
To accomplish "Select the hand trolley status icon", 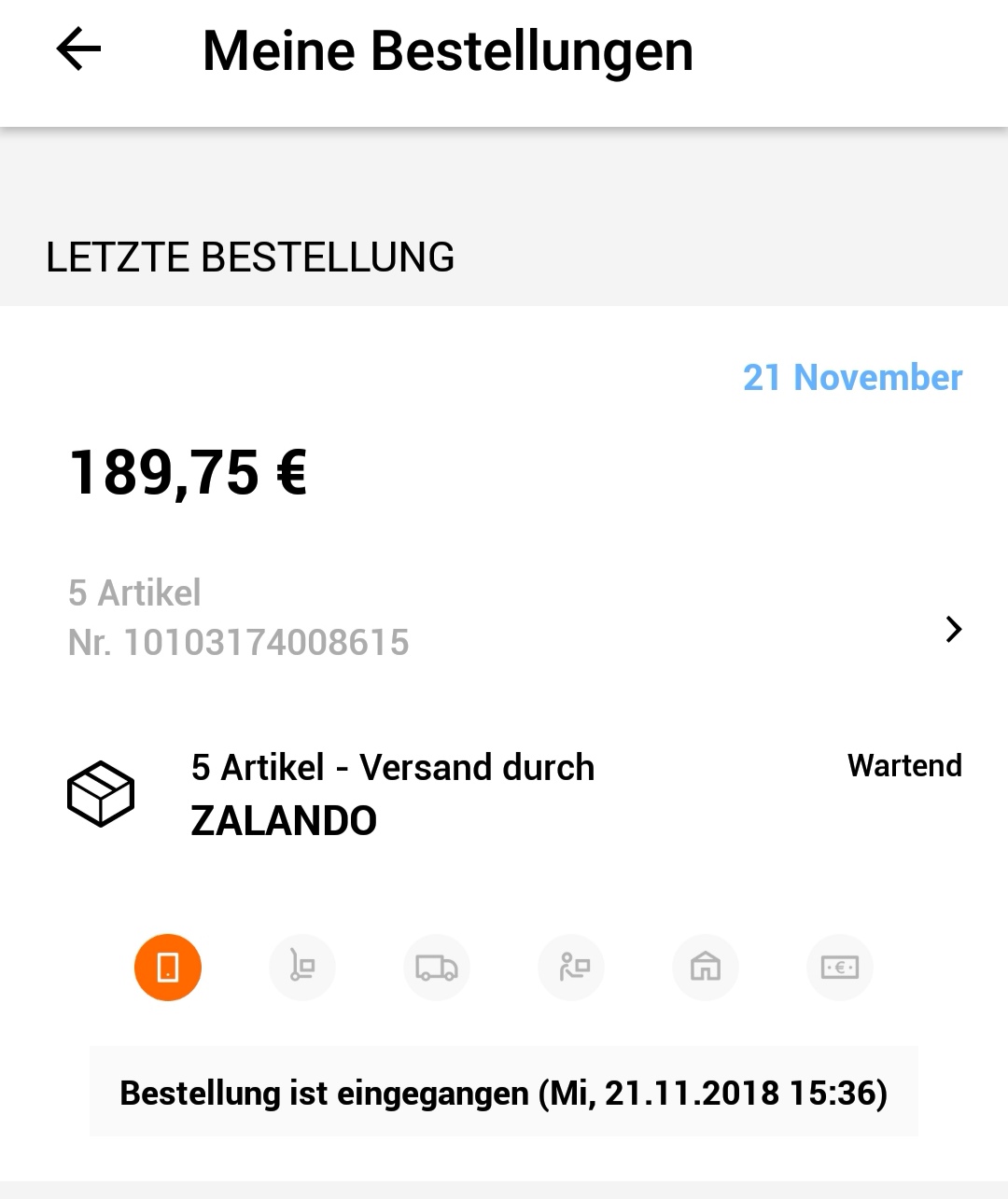I will point(301,968).
